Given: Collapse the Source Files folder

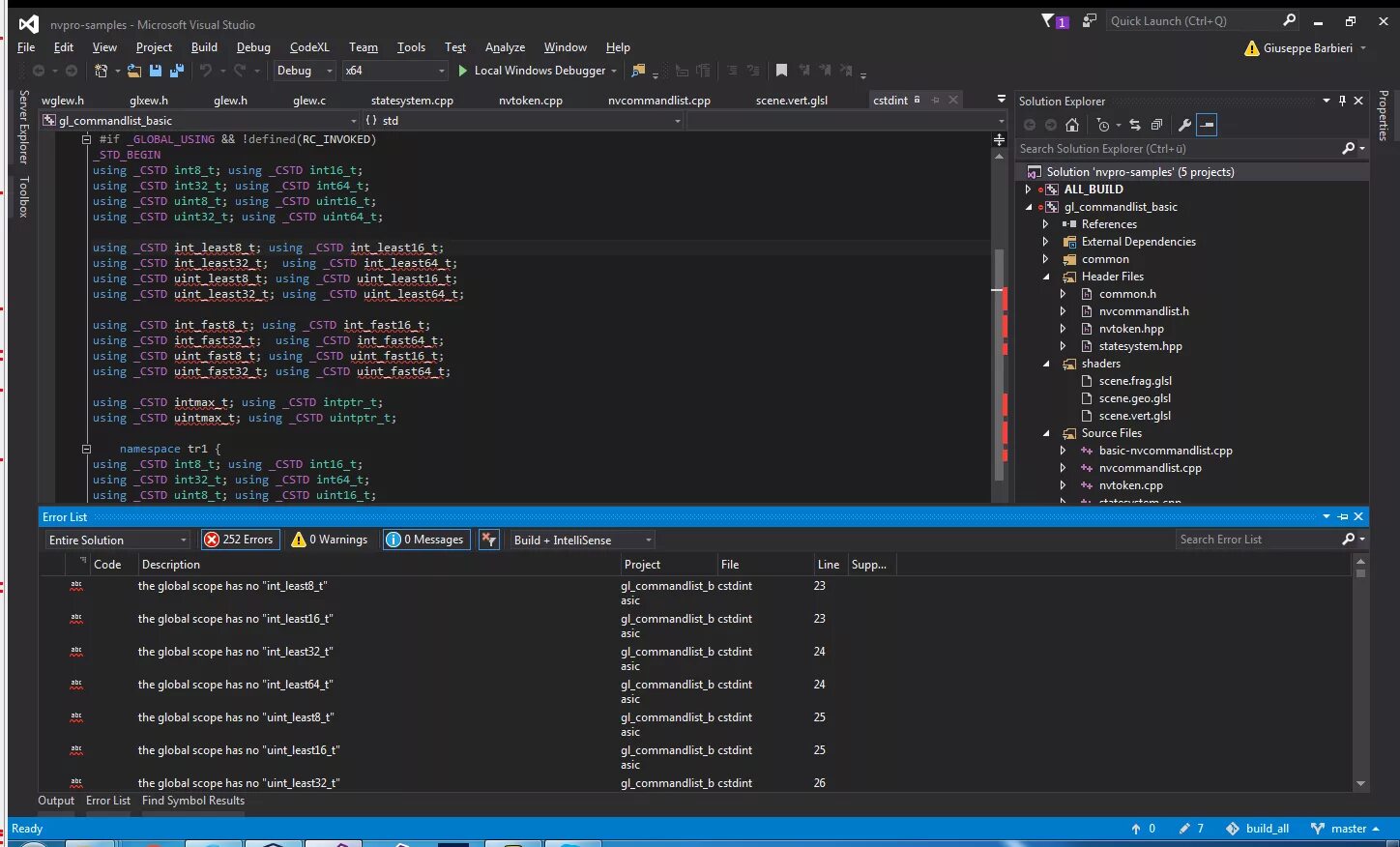Looking at the screenshot, I should (1045, 433).
